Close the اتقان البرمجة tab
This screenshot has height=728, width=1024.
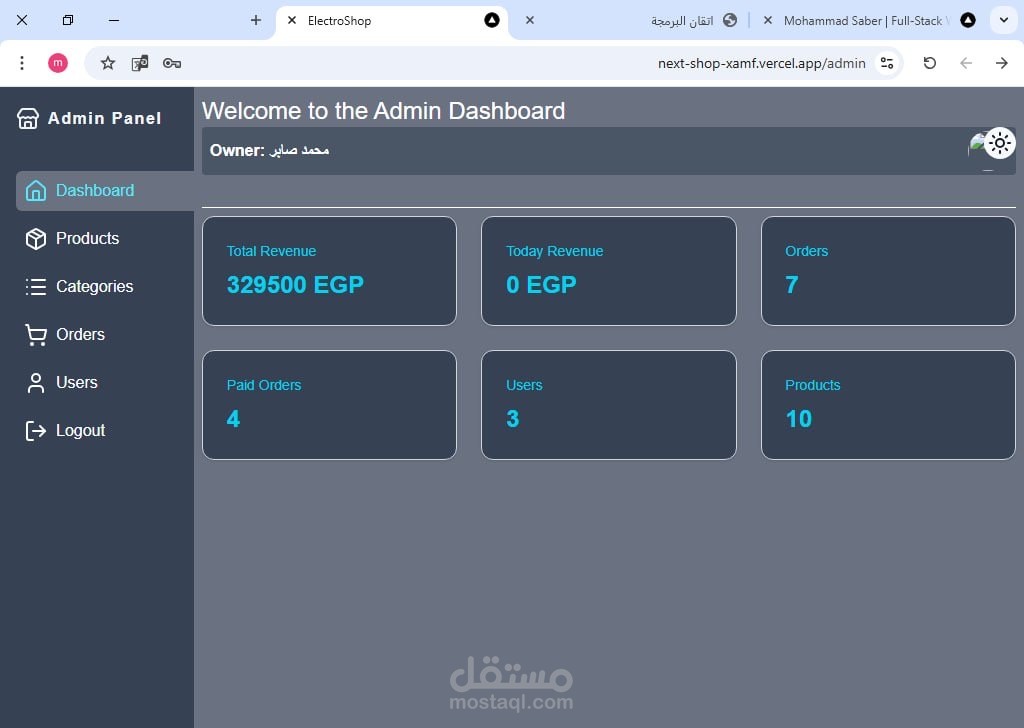530,20
